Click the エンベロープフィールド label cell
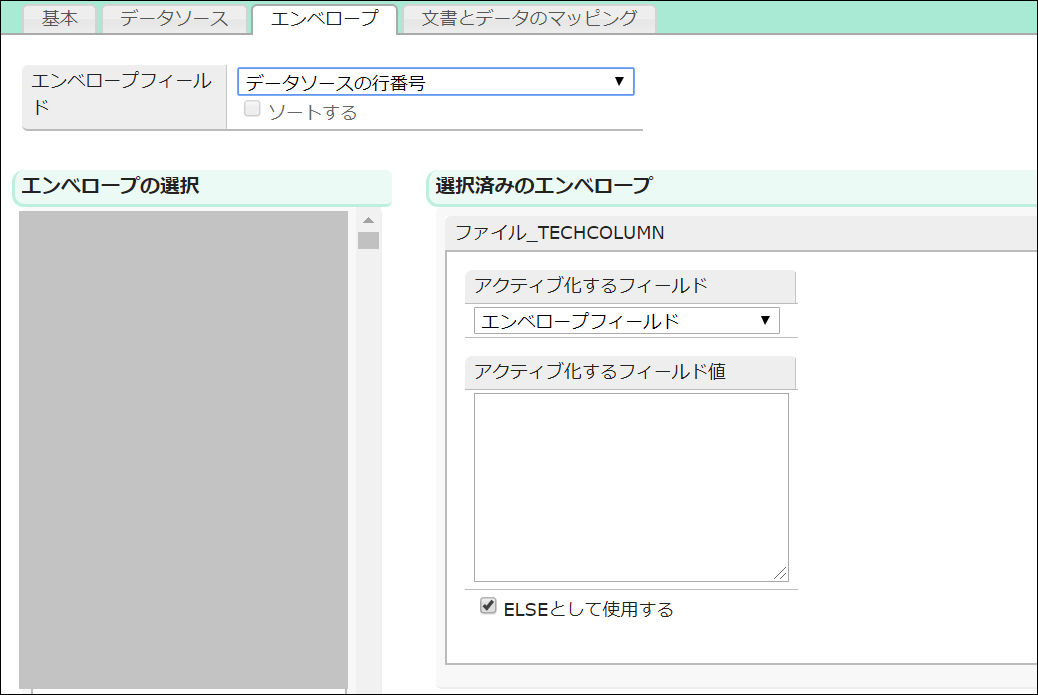 (124, 95)
